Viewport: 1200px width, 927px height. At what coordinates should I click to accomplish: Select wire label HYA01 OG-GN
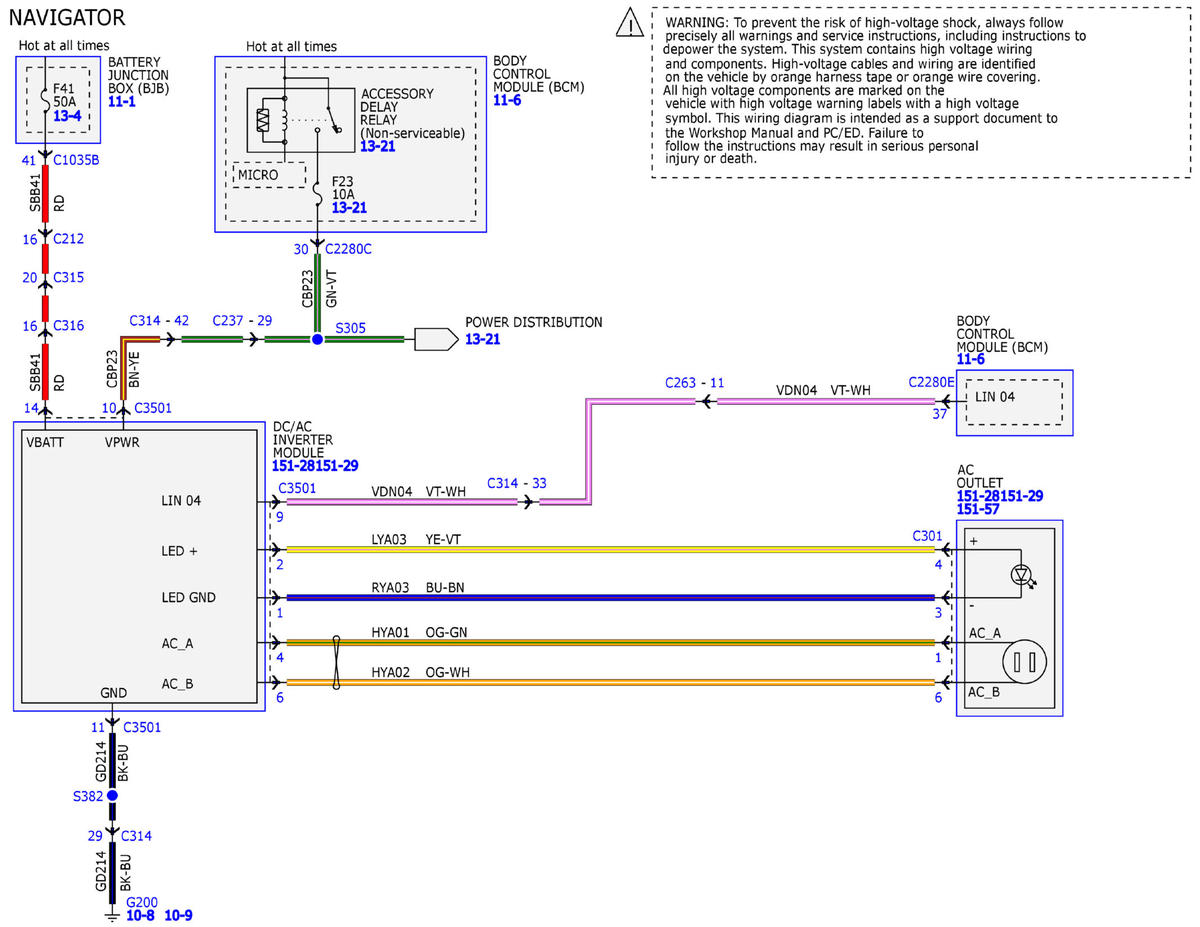[419, 631]
